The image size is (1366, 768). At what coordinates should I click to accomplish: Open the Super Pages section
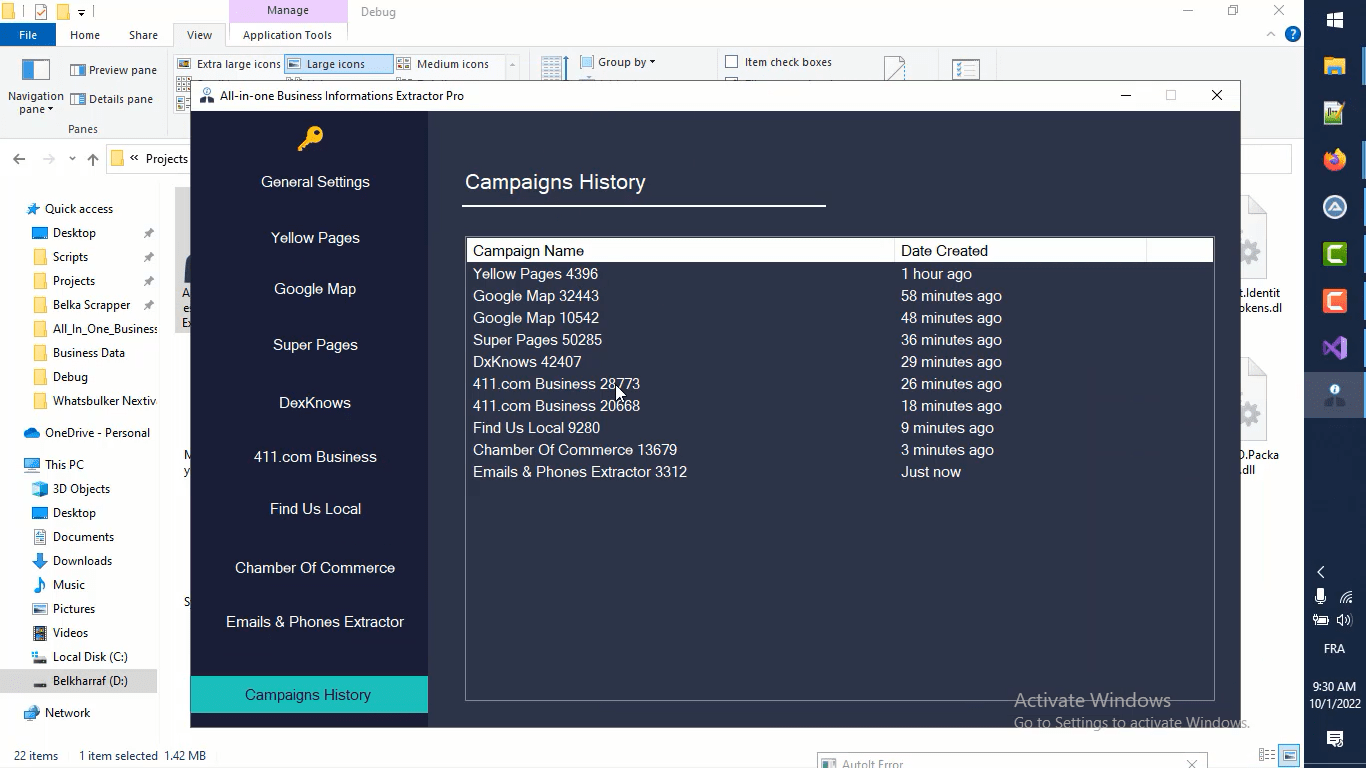tap(315, 345)
